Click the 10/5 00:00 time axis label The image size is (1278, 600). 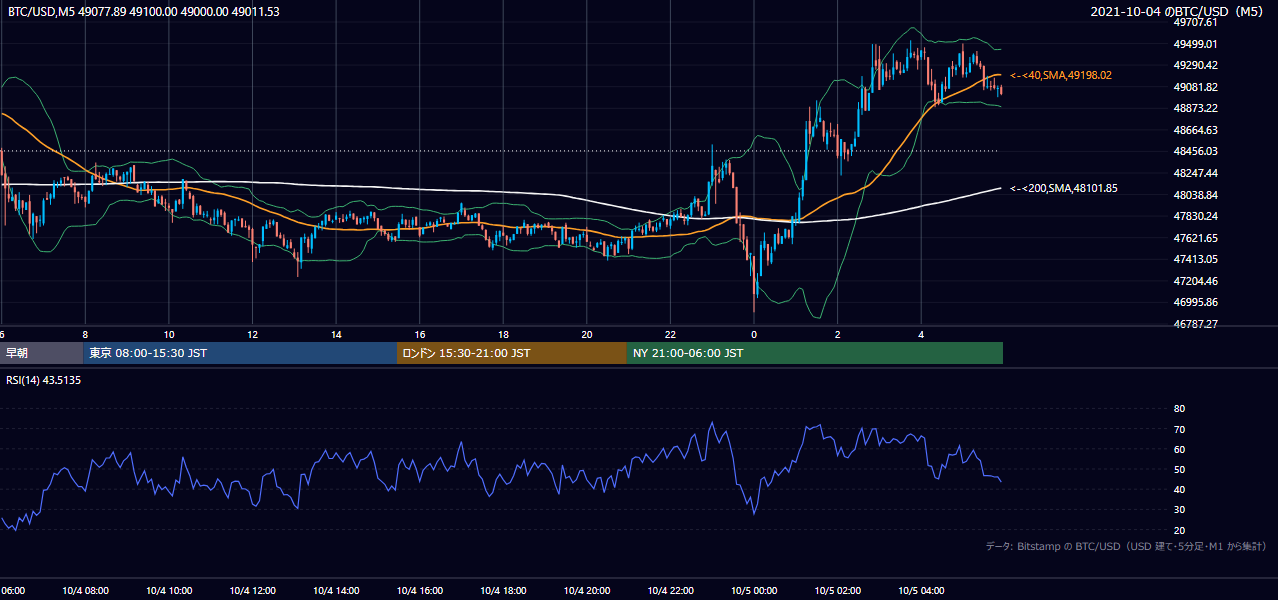click(x=754, y=591)
